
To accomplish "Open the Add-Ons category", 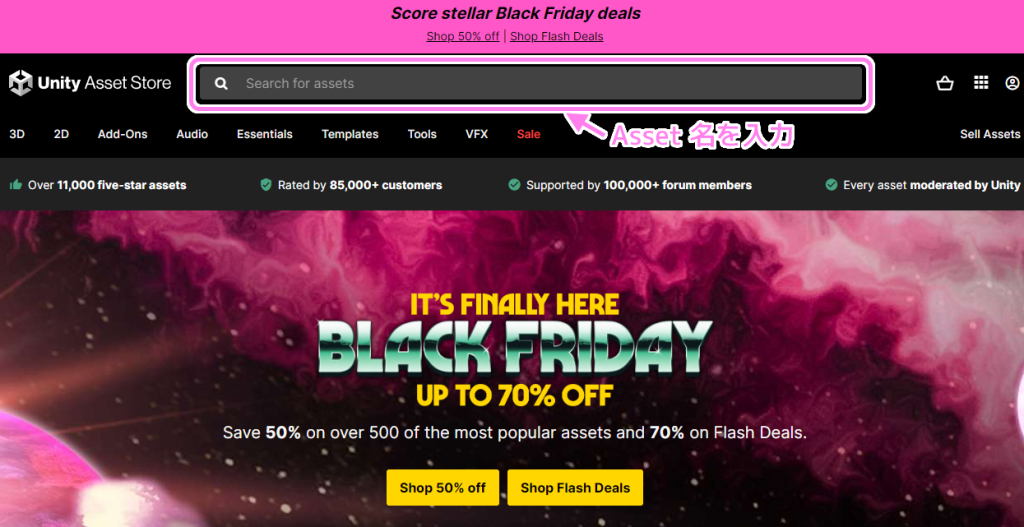I will 123,134.
